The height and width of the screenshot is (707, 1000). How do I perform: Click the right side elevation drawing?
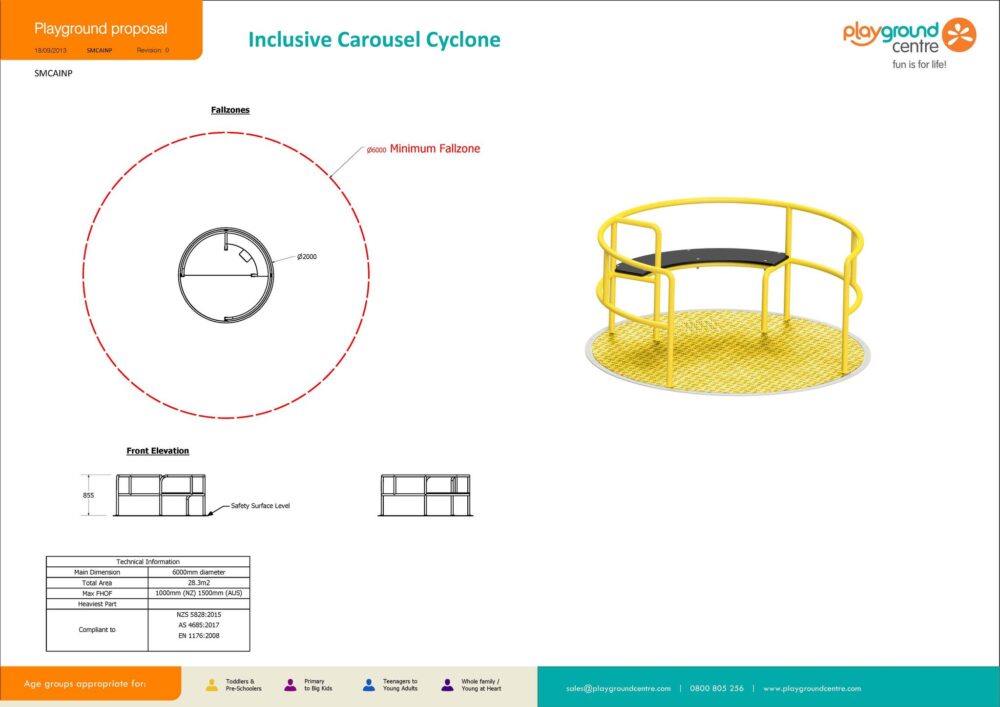[425, 496]
